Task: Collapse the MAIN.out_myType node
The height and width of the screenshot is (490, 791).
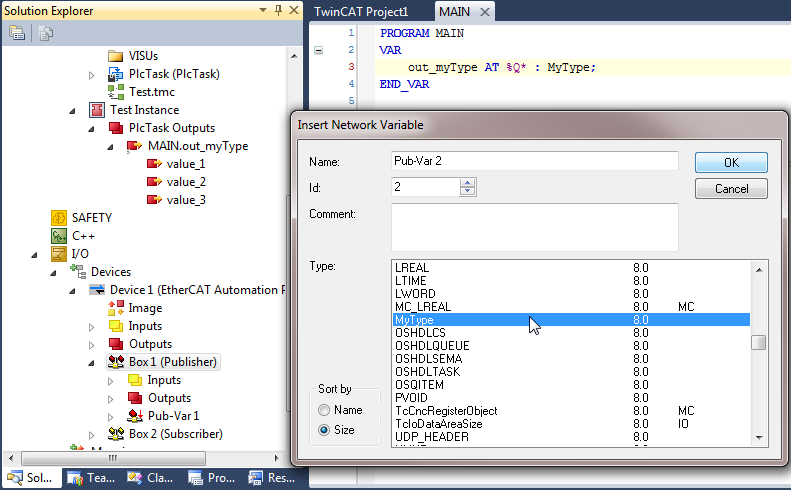Action: pos(110,147)
